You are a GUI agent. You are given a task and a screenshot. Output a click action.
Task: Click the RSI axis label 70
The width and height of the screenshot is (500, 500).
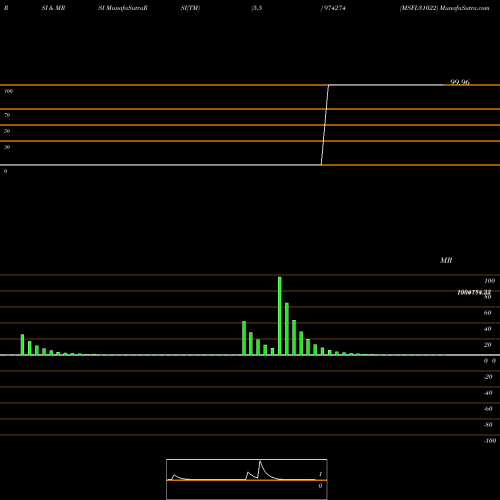click(x=7, y=115)
